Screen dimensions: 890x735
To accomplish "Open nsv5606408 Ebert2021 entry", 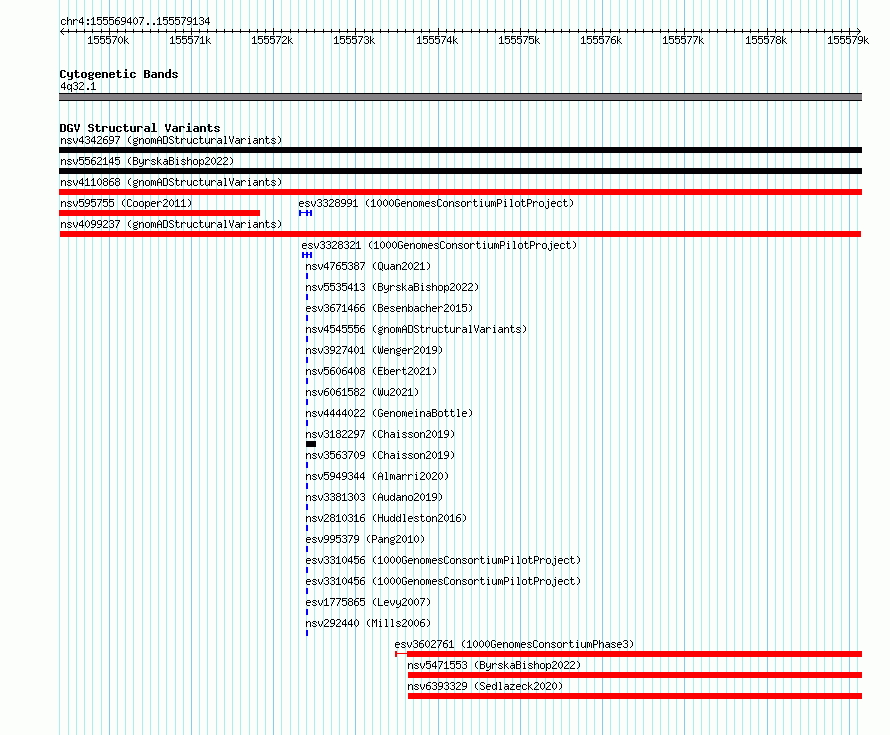I will [x=371, y=371].
